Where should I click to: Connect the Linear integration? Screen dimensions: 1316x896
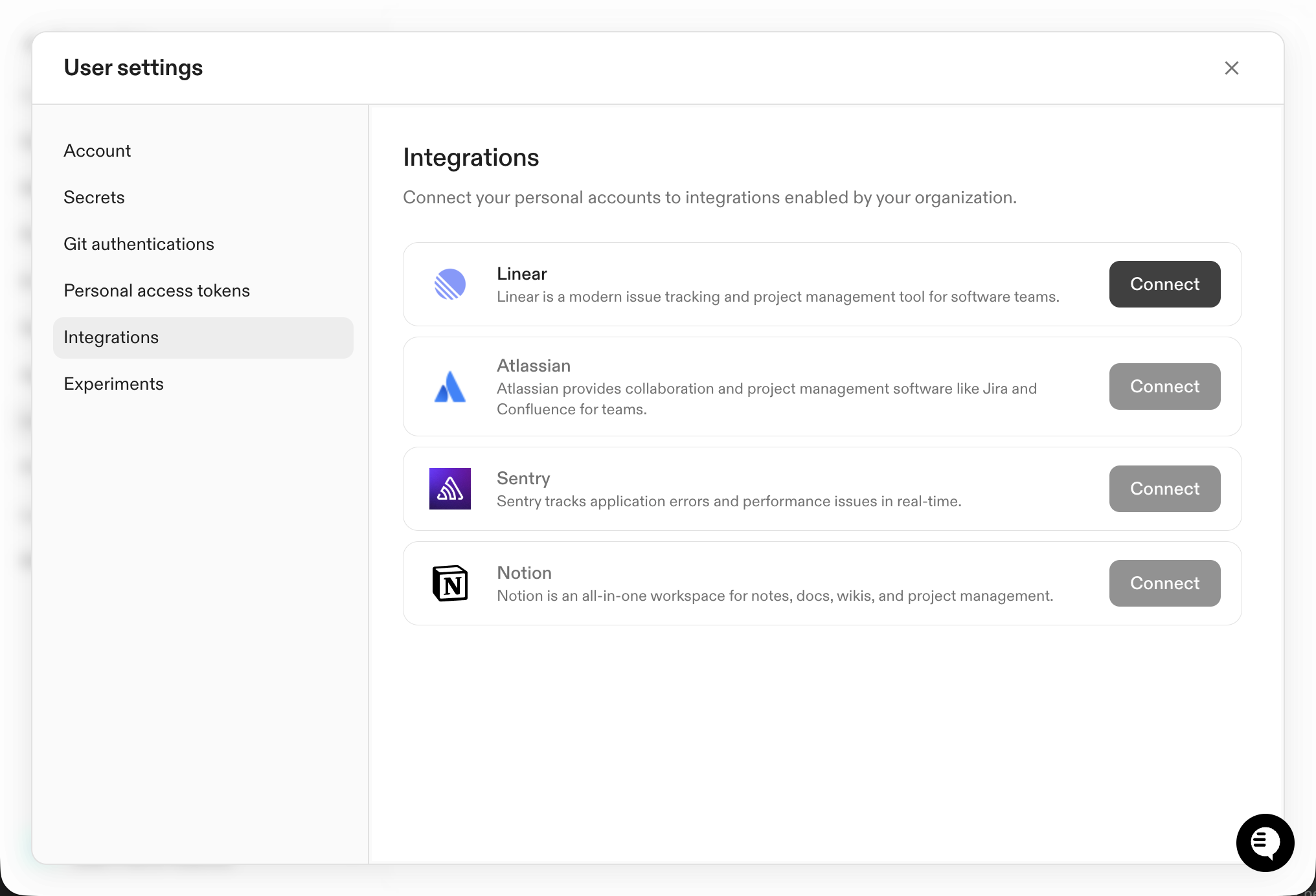[1164, 284]
